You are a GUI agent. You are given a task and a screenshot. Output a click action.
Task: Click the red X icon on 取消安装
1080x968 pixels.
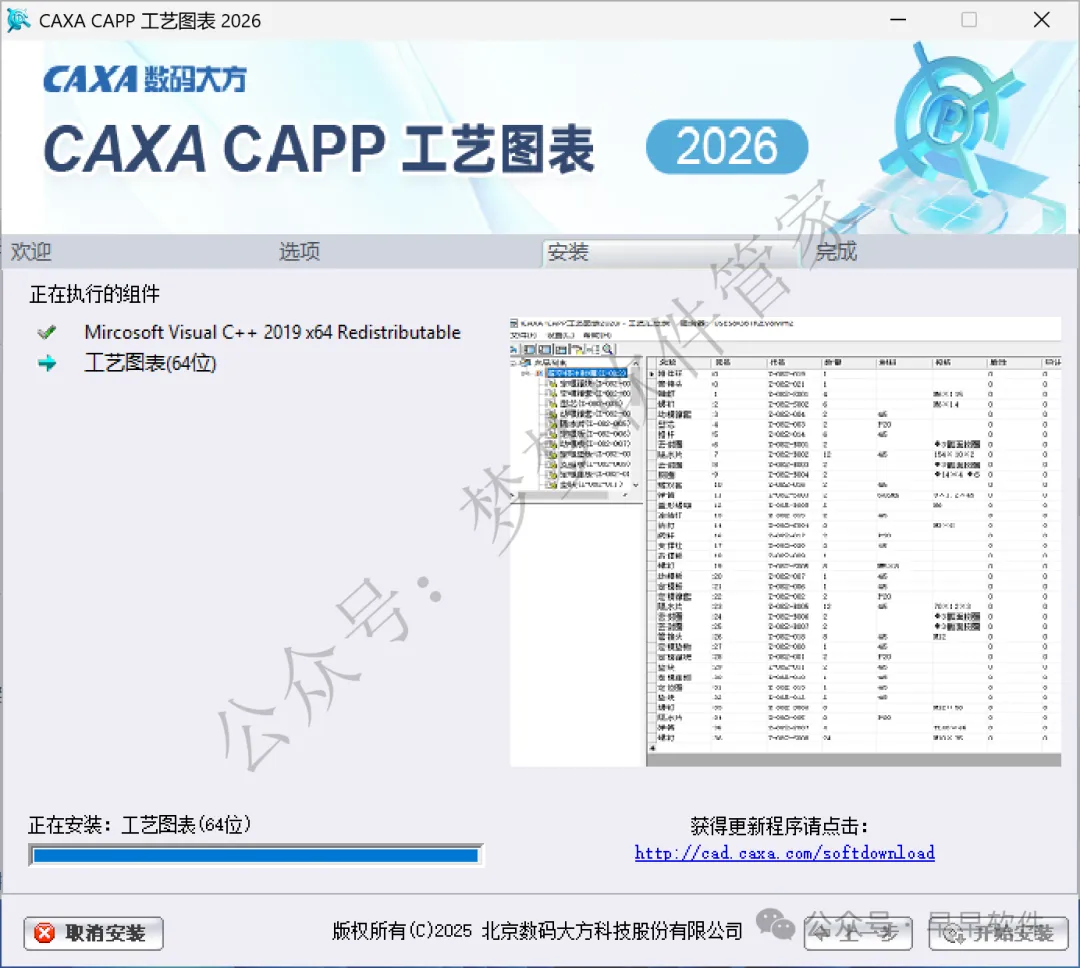coord(45,933)
